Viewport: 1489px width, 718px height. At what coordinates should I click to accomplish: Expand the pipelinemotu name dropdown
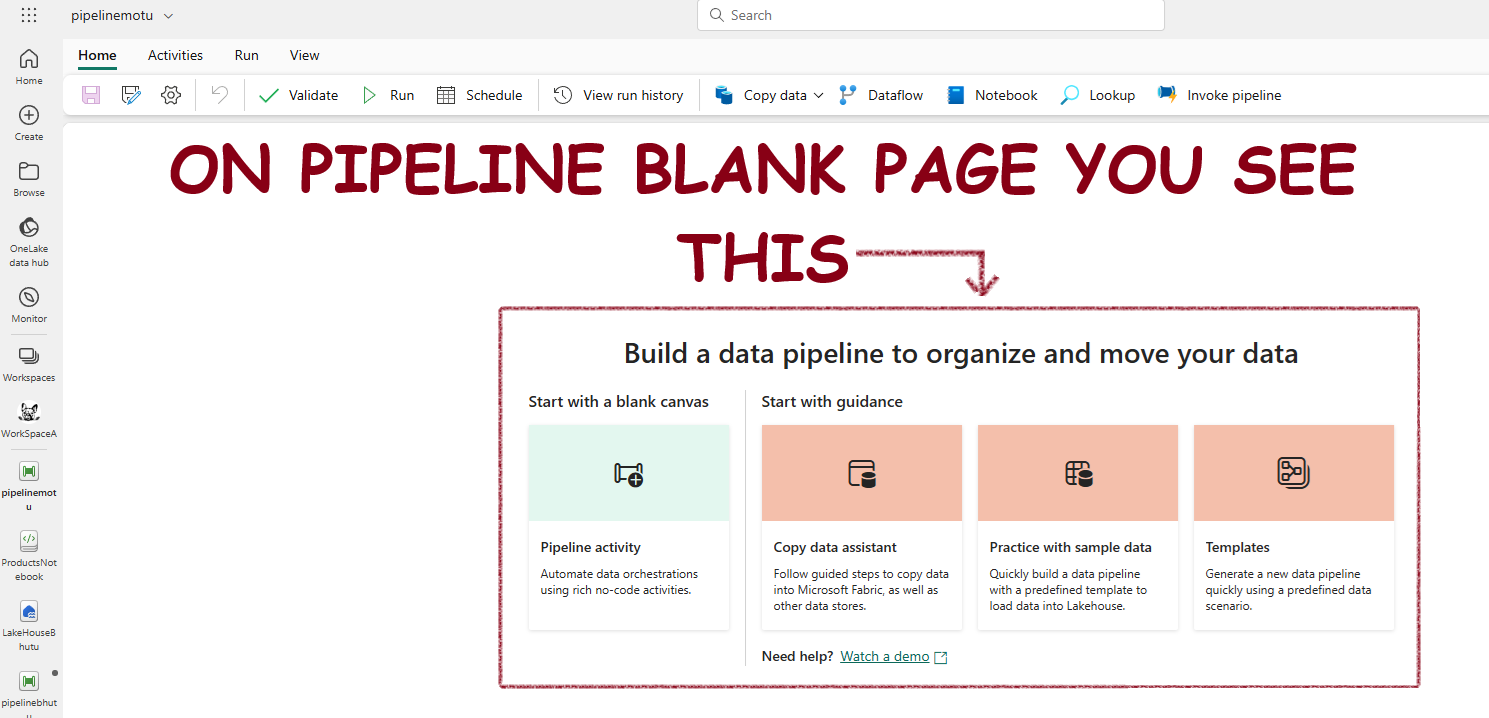click(x=168, y=16)
